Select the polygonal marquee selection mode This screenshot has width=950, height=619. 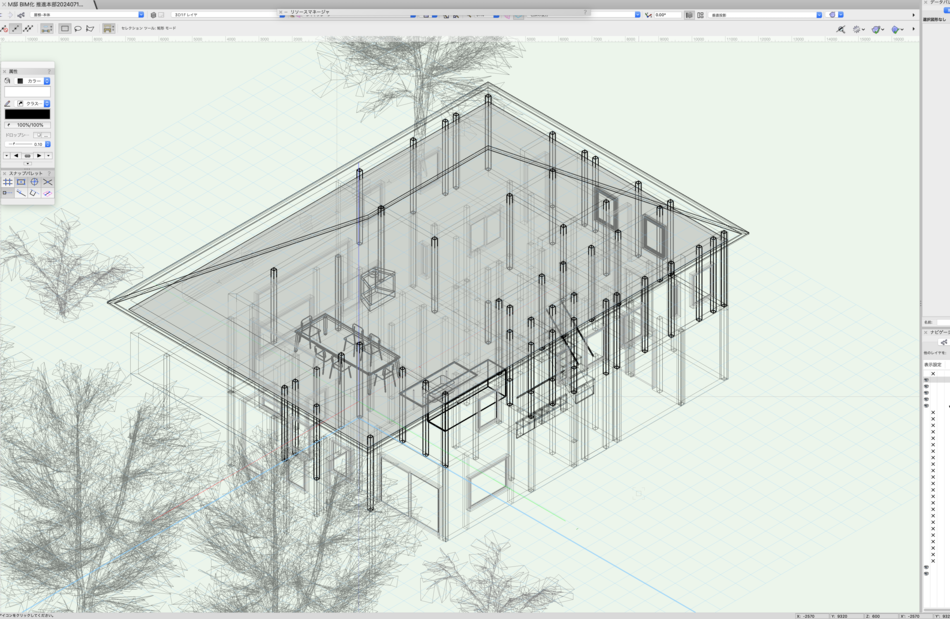(x=90, y=29)
